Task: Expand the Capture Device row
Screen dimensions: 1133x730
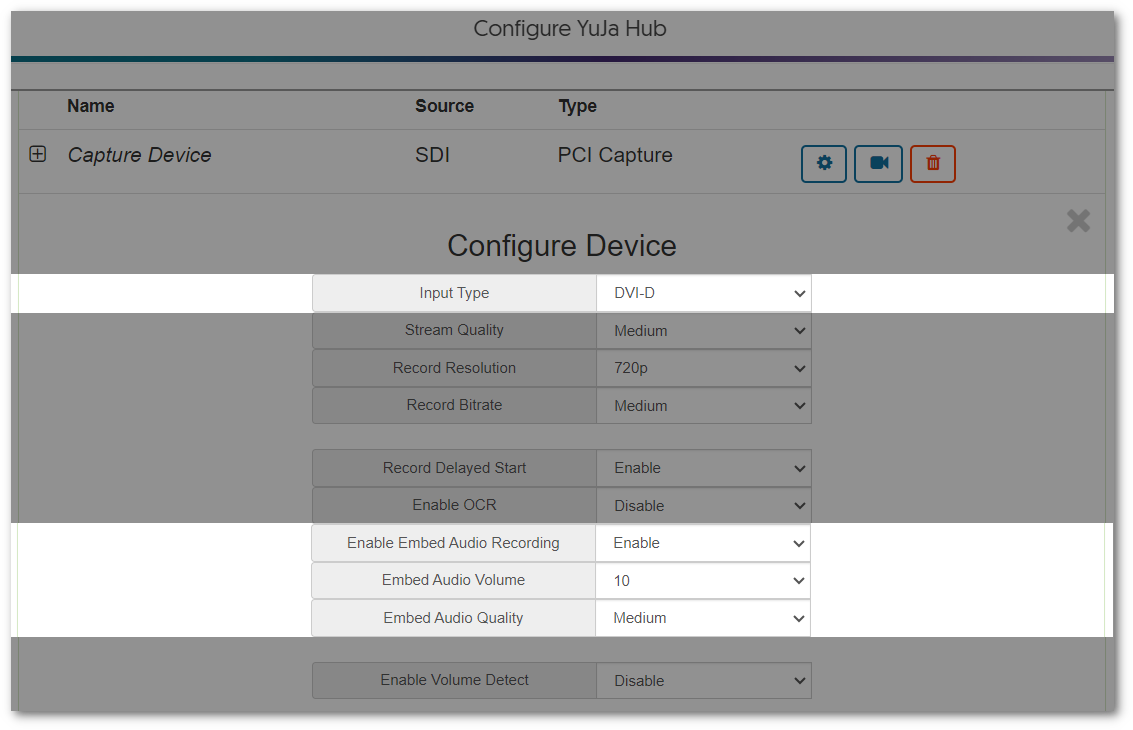Action: [37, 154]
